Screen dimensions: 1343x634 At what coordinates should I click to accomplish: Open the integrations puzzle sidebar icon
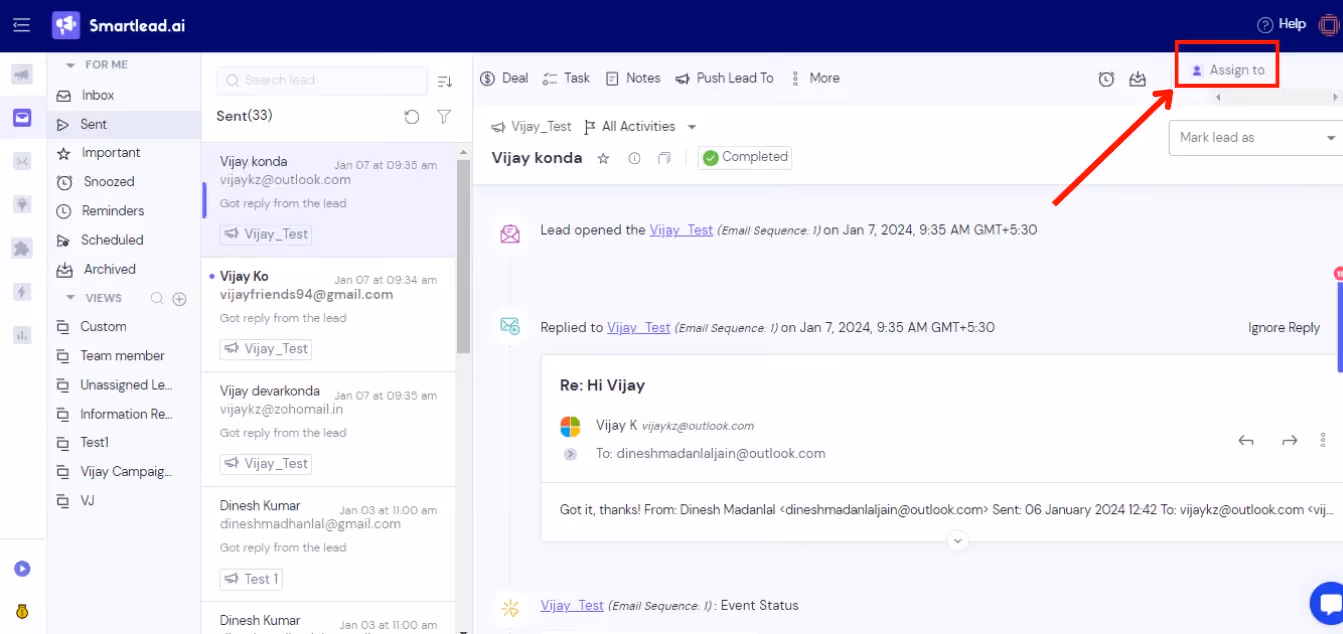(x=22, y=248)
